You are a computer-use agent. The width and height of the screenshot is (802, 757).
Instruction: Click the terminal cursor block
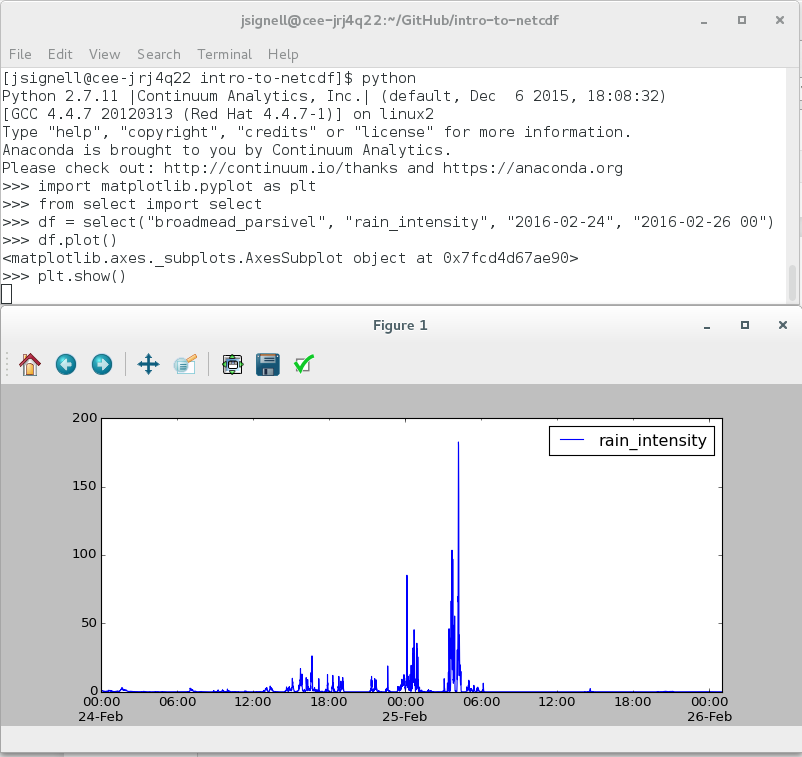point(7,294)
